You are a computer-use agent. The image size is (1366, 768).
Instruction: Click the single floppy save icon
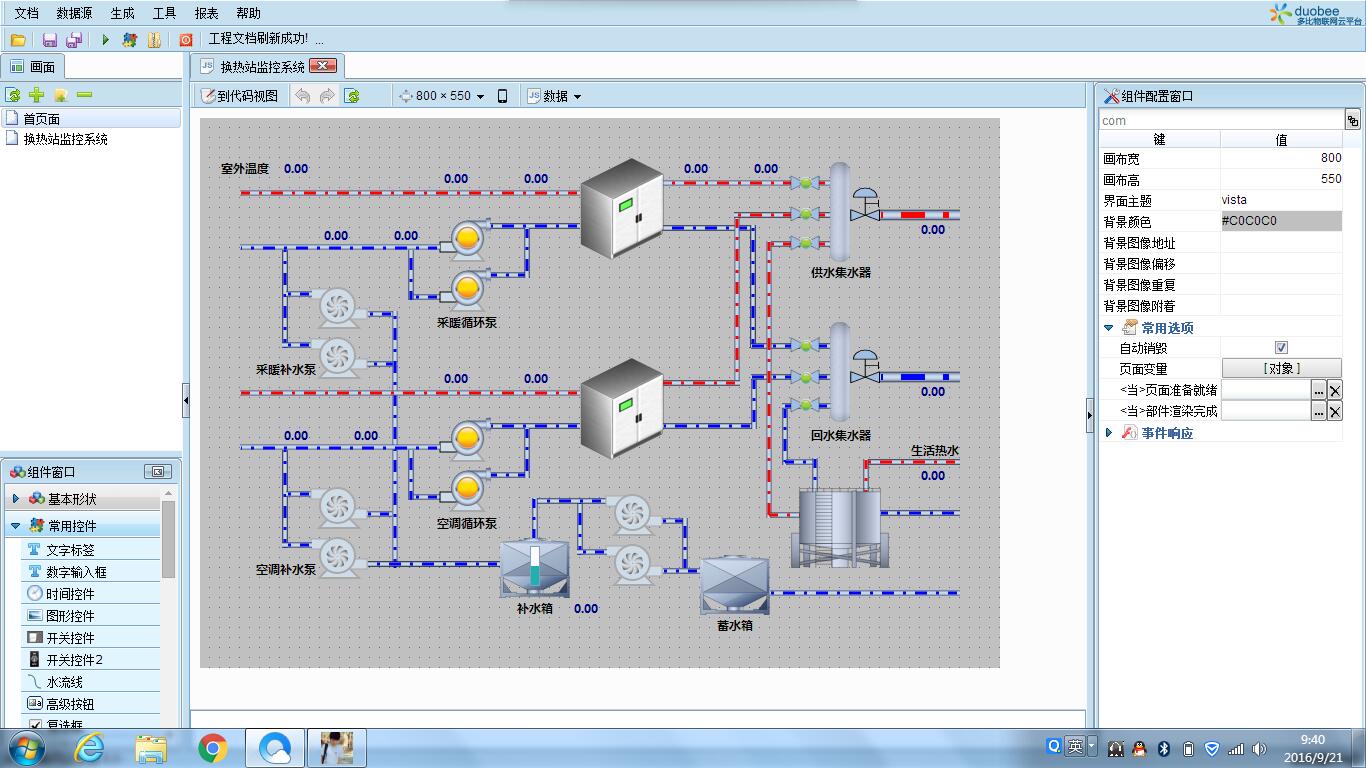[x=50, y=40]
